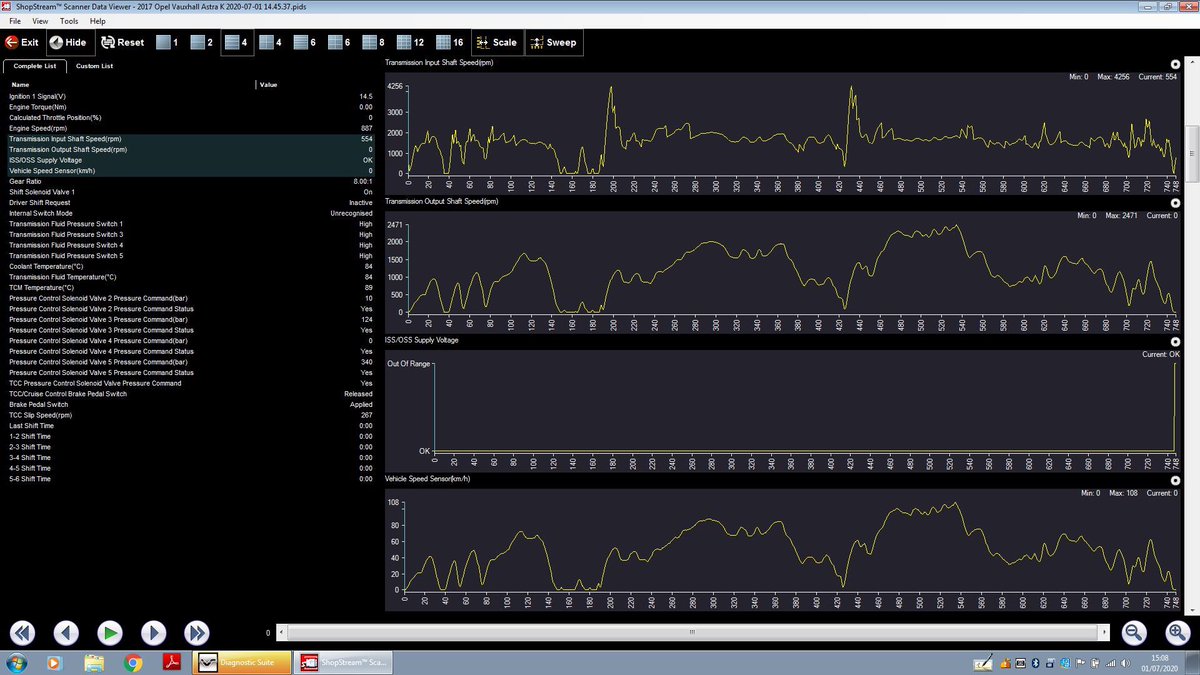
Task: Open Google Chrome from the taskbar
Action: click(133, 662)
